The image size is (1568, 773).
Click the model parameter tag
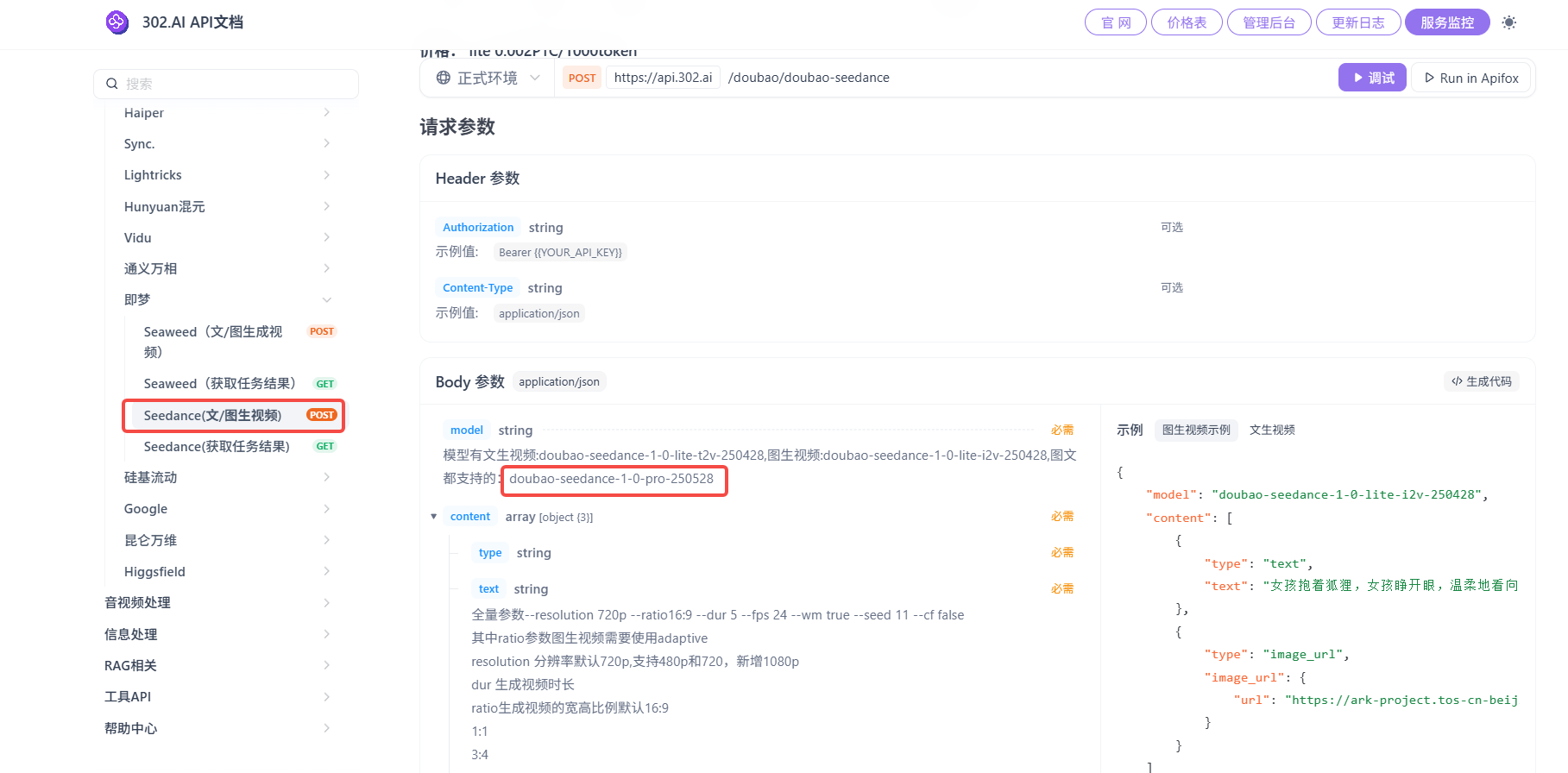467,430
